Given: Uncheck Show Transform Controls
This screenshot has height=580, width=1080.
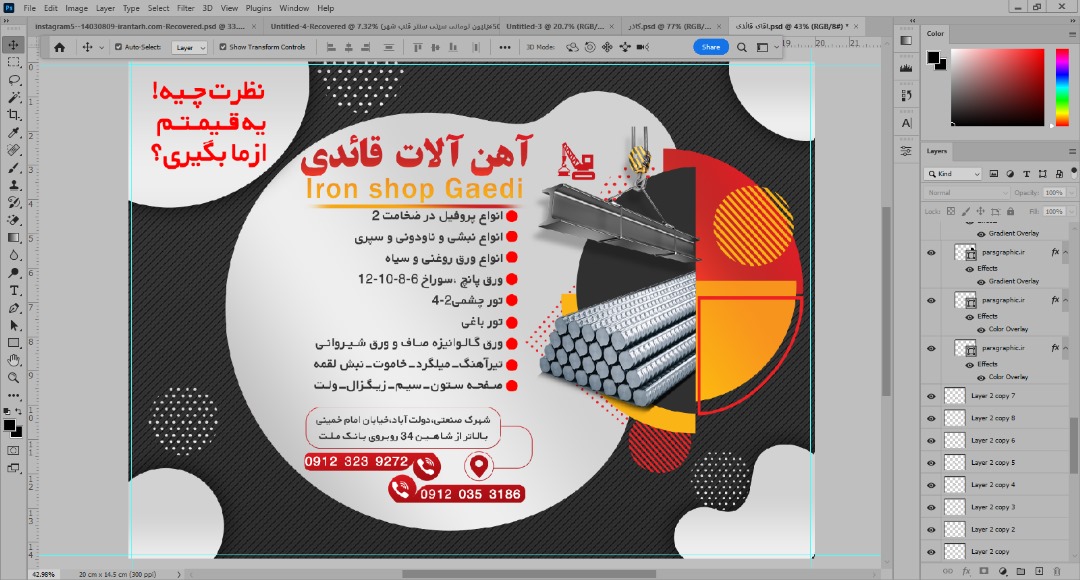Looking at the screenshot, I should pyautogui.click(x=223, y=47).
